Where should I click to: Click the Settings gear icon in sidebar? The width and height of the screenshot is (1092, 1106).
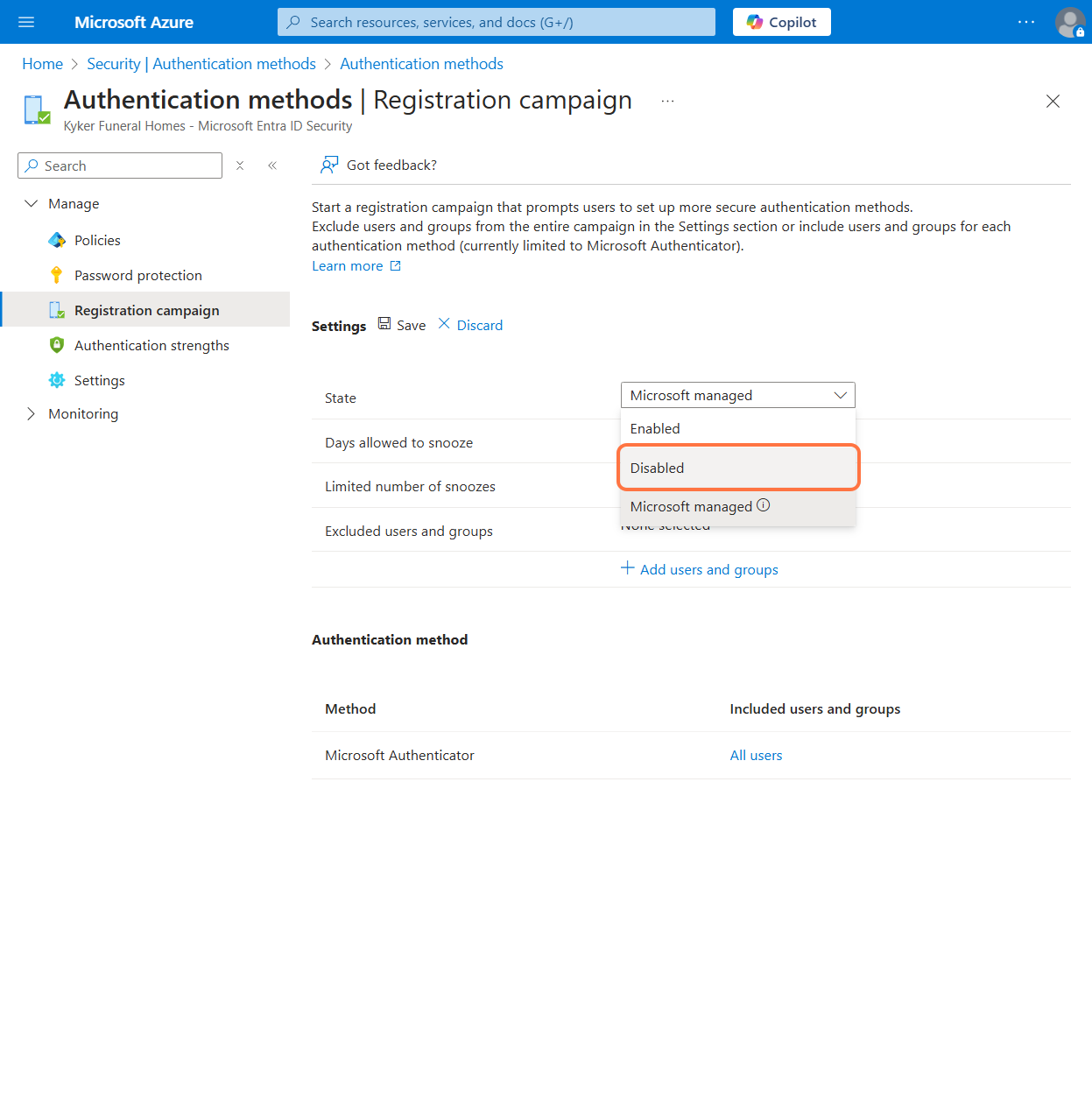pos(57,380)
